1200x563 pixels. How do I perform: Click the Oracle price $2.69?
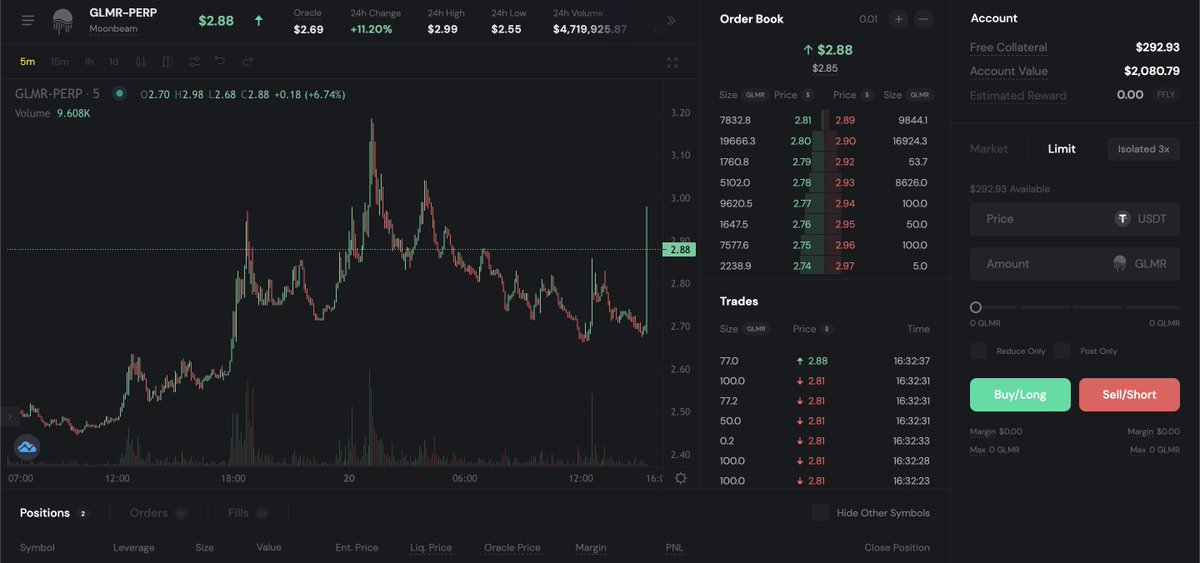(308, 29)
